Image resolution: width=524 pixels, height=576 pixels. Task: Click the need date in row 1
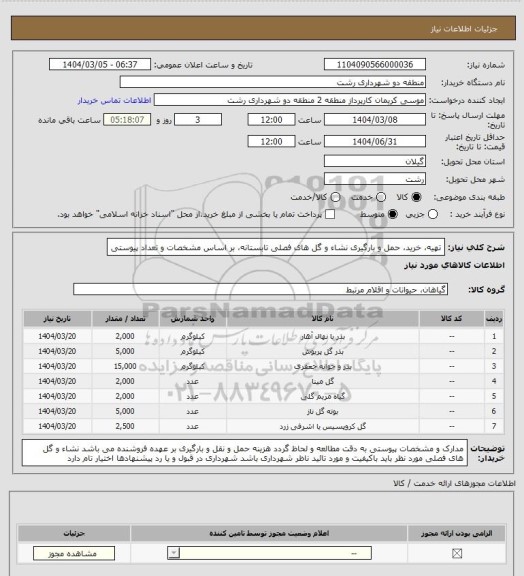pos(57,336)
